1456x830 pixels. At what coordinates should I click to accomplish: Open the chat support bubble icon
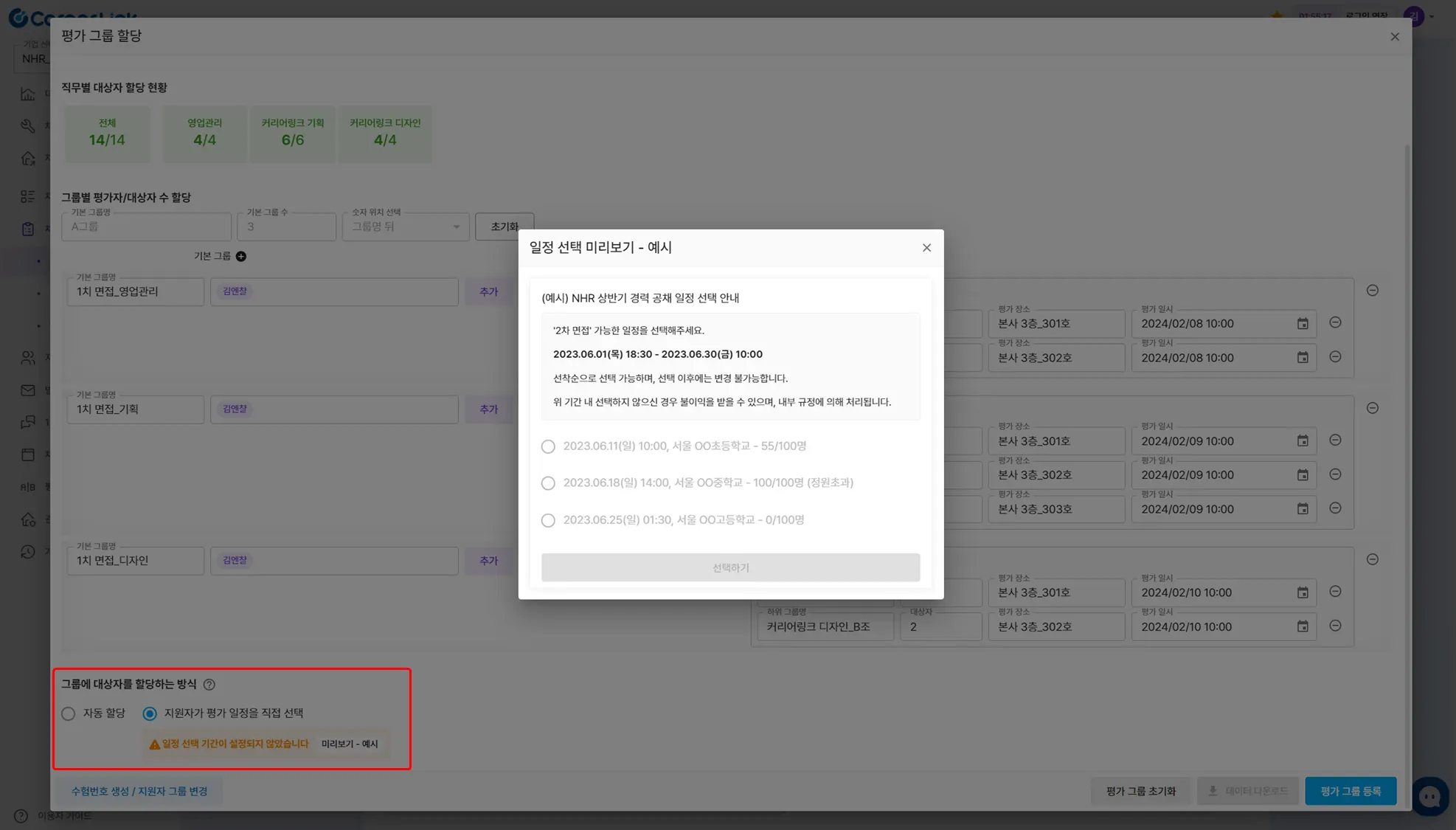coord(1429,796)
